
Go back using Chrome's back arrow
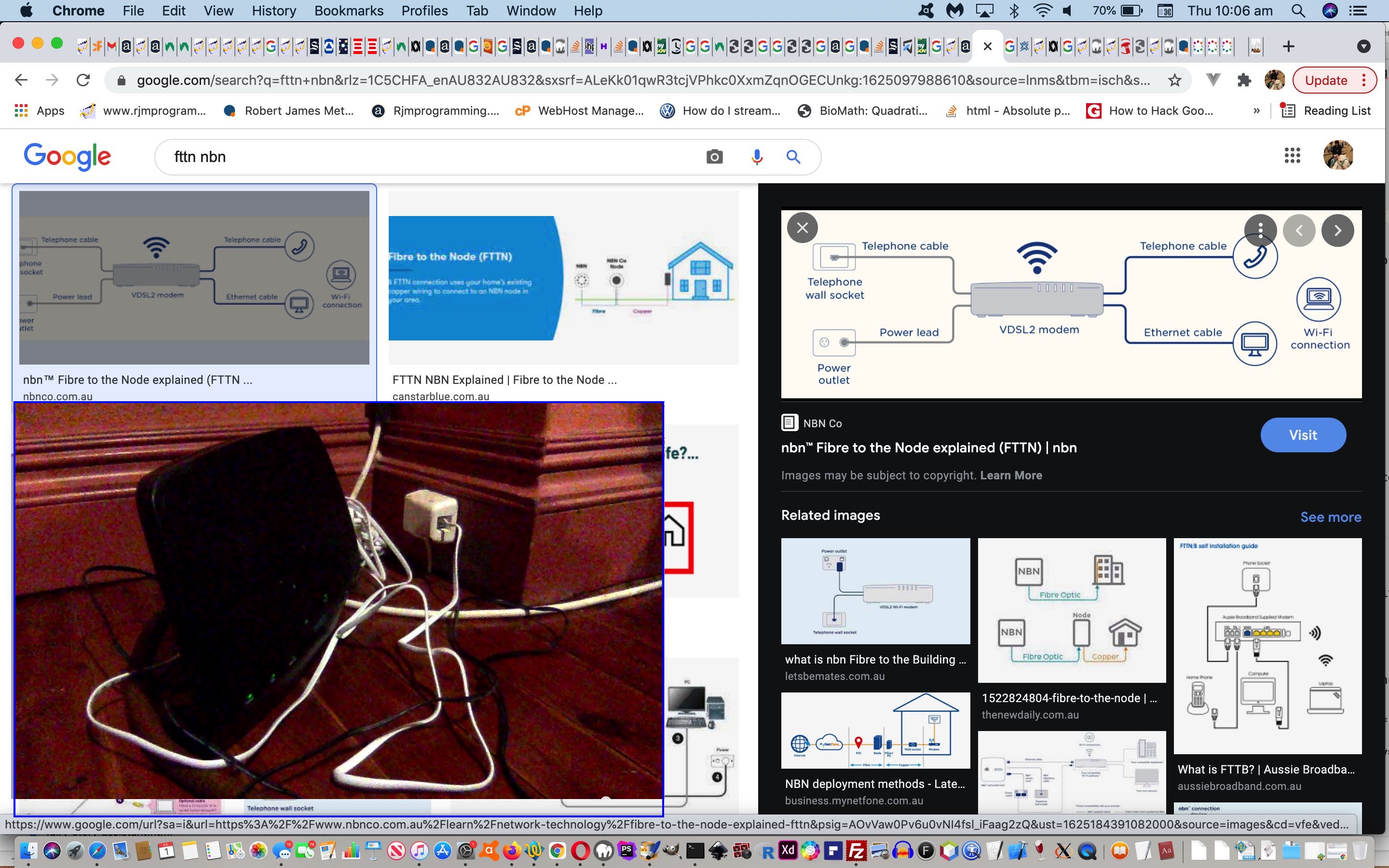tap(21, 81)
